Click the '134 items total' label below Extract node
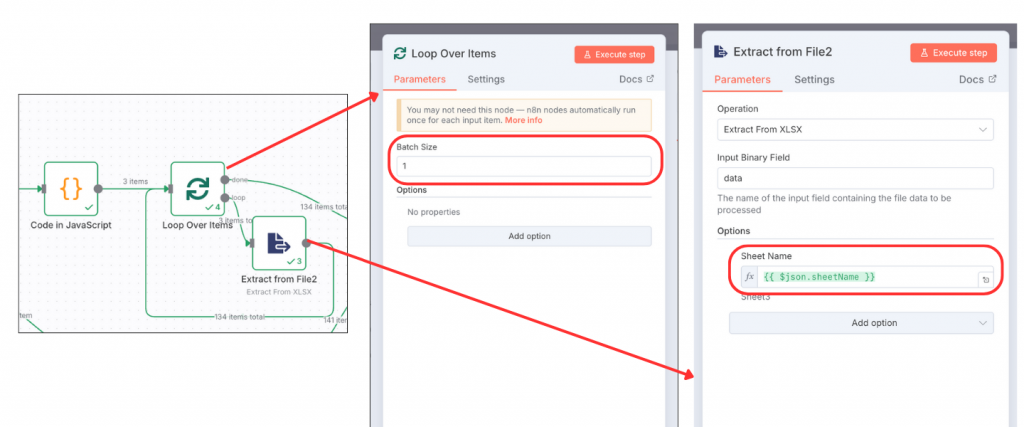The image size is (1024, 427). click(x=240, y=317)
